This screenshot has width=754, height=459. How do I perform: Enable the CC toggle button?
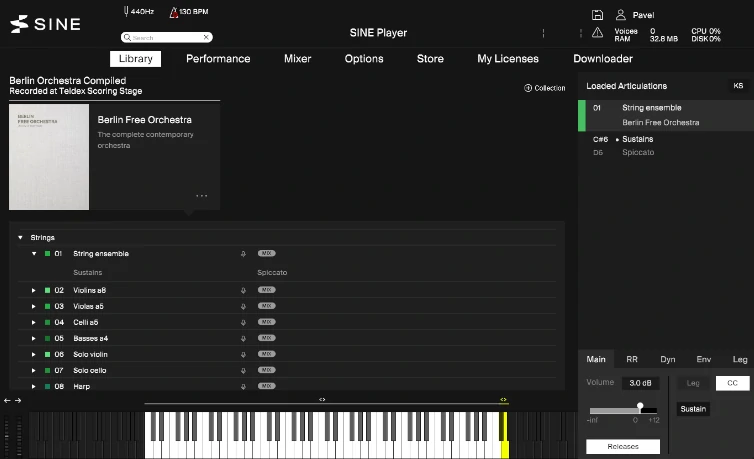(x=732, y=383)
